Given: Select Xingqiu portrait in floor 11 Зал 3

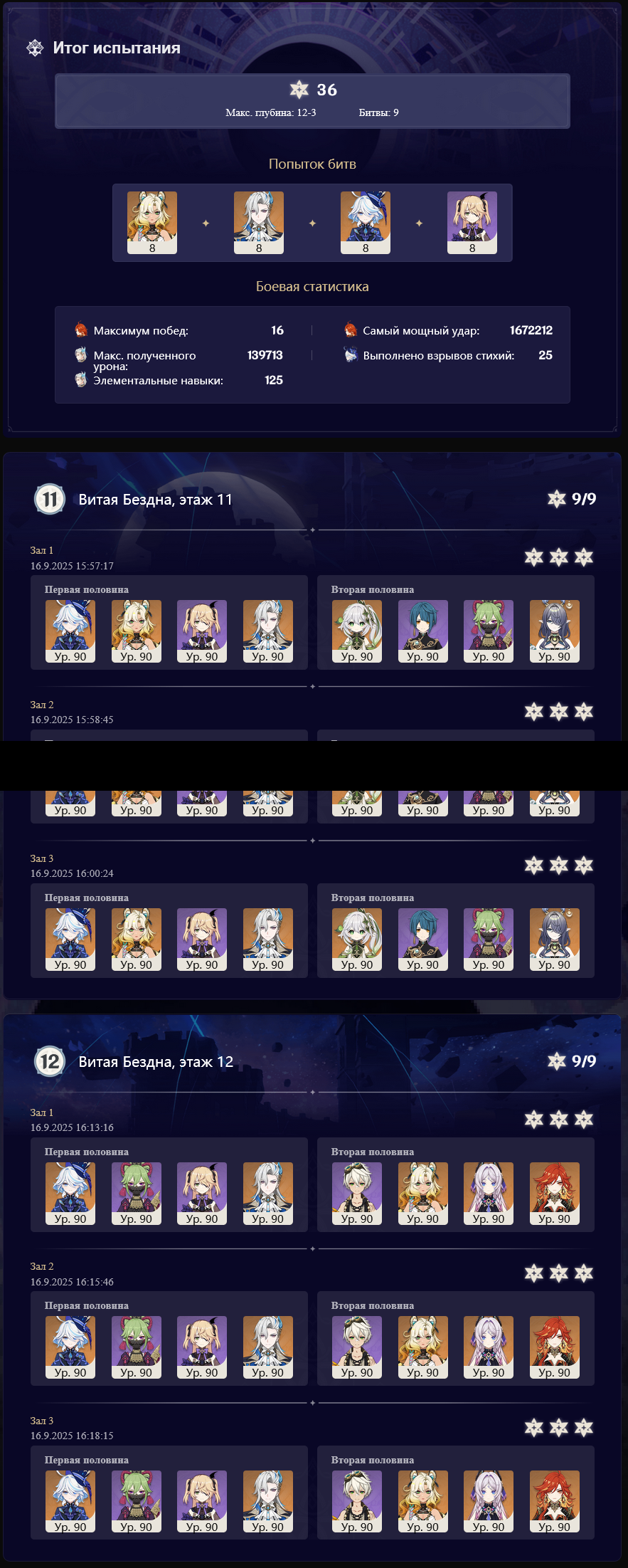Looking at the screenshot, I should coord(423,940).
